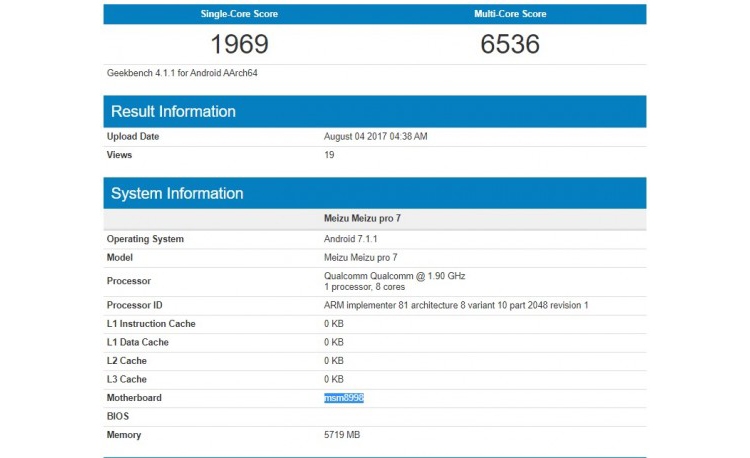Click the highlighted msm8998 value
The width and height of the screenshot is (750, 458).
tap(344, 398)
